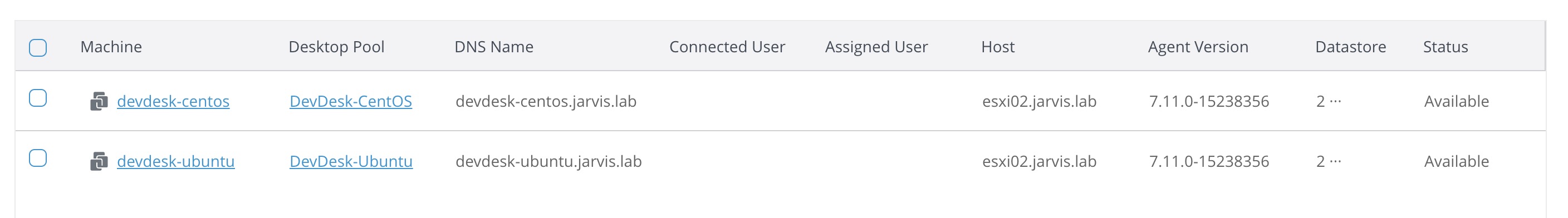This screenshot has width=1568, height=218.
Task: Expand datastore ellipsis for devdesk-ubuntu
Action: [x=1335, y=161]
